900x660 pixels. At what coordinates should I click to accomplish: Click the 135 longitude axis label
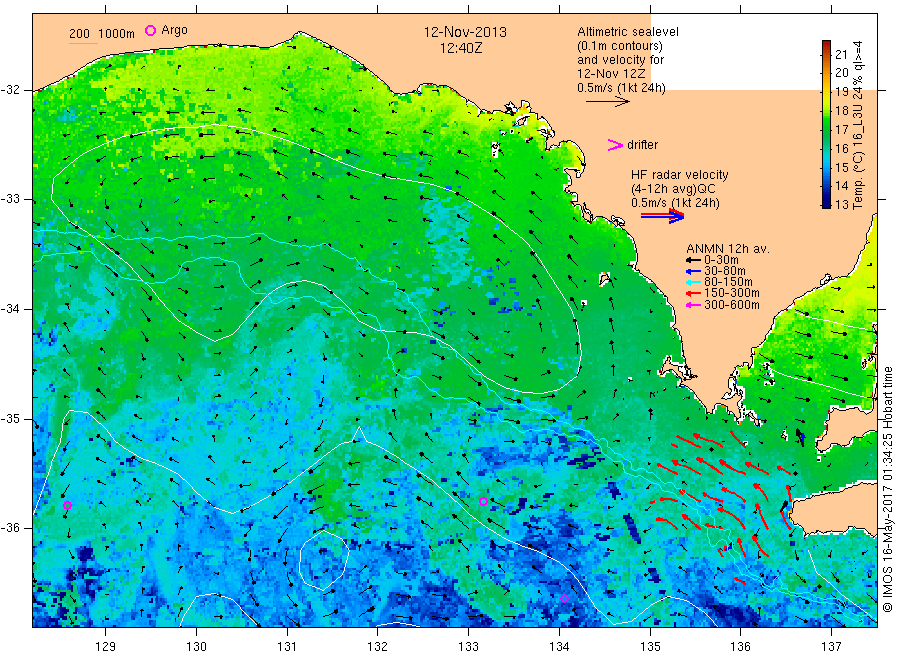(x=650, y=647)
